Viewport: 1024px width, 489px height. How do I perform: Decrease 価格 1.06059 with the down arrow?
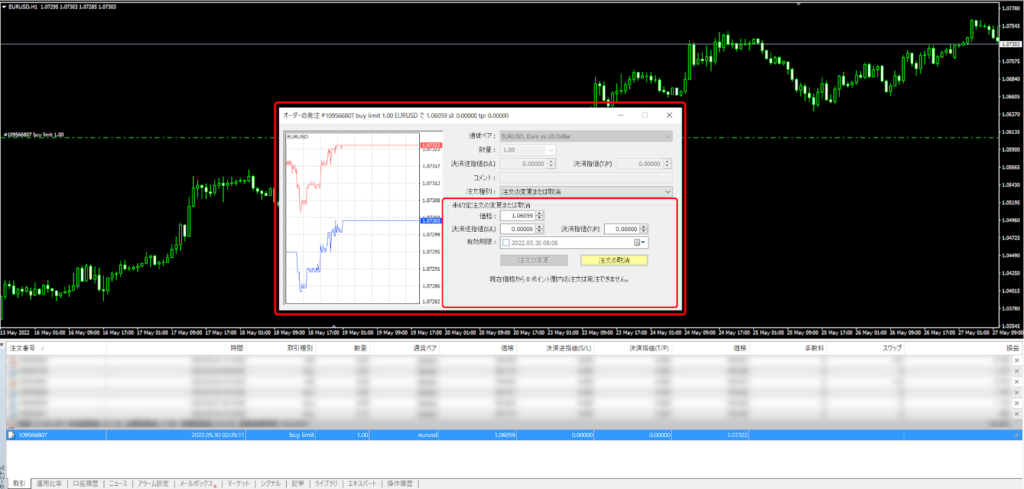(539, 218)
